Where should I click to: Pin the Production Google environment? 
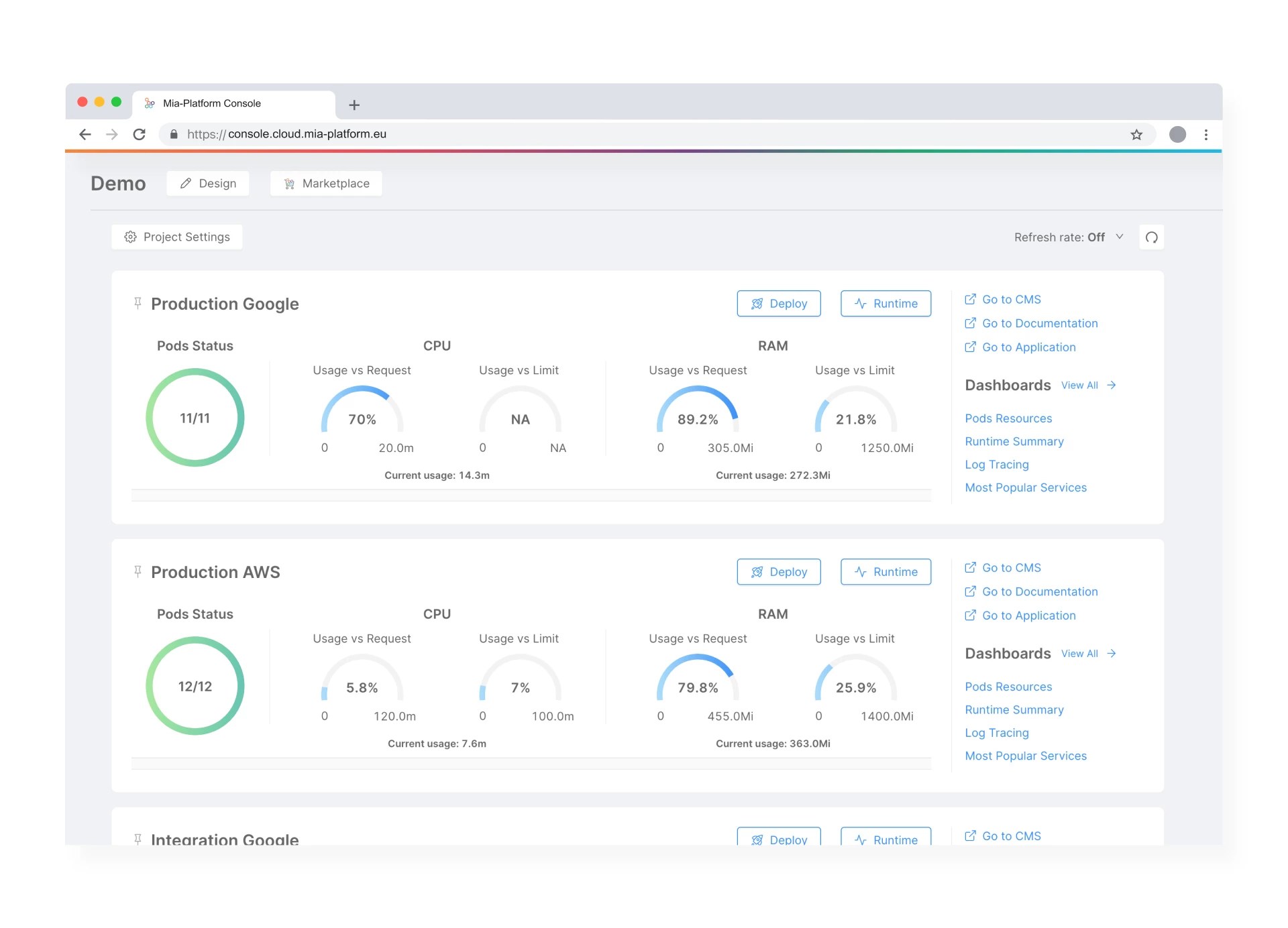pyautogui.click(x=138, y=303)
